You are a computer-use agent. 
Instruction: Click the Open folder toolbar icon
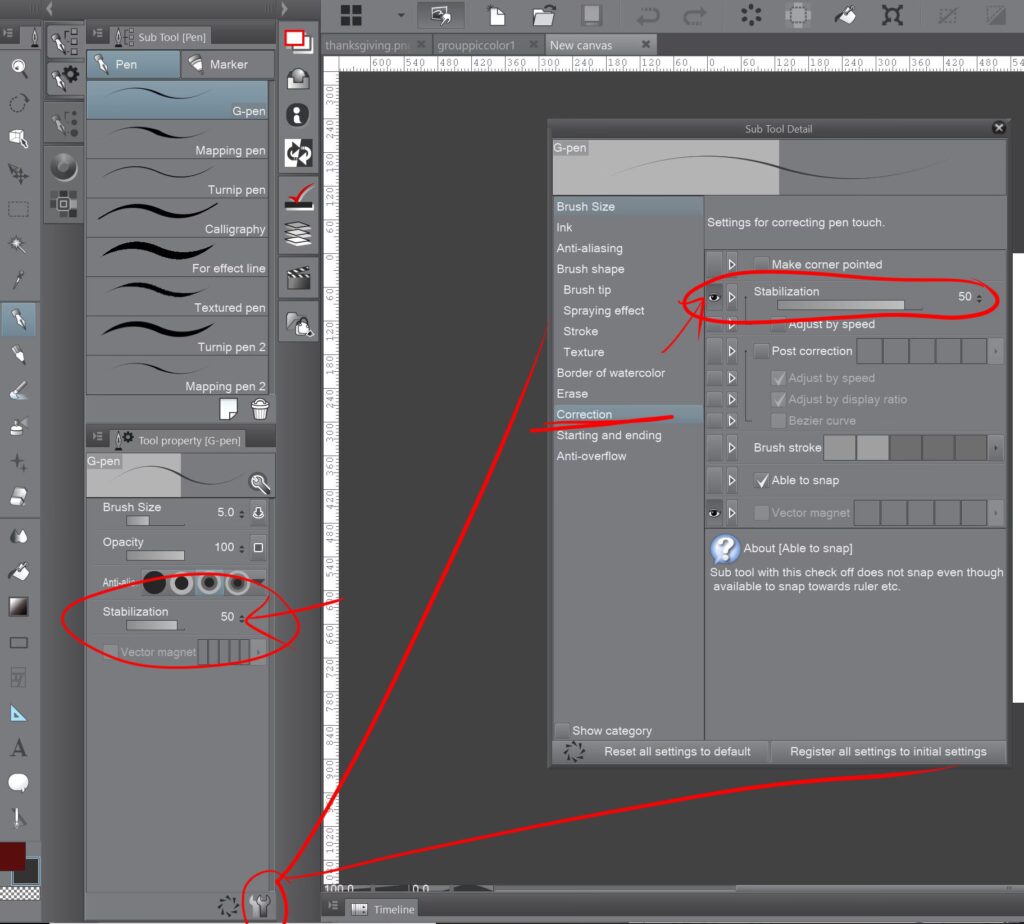pyautogui.click(x=544, y=15)
